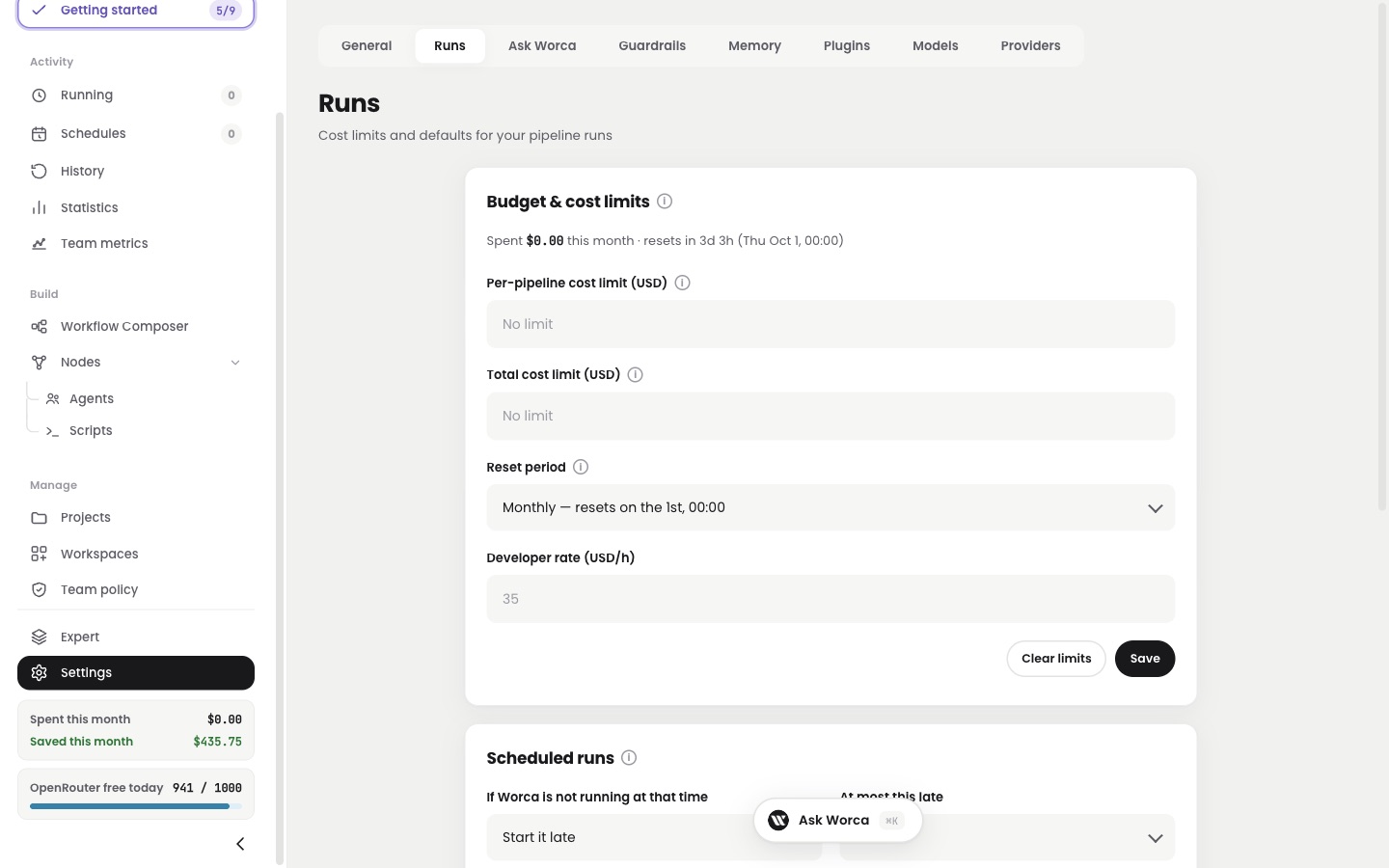
Task: Open the Reset period dropdown
Action: coord(831,508)
